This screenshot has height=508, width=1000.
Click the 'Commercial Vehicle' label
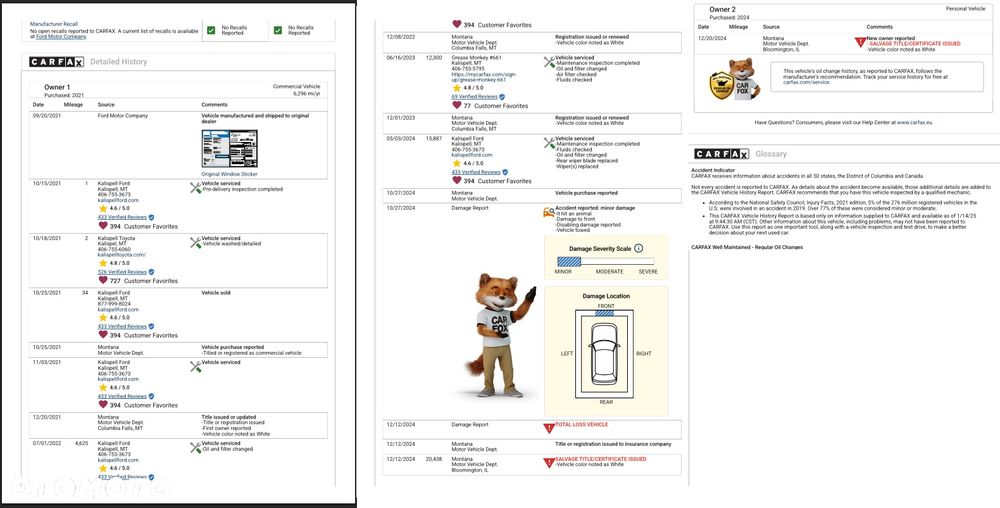coord(297,87)
